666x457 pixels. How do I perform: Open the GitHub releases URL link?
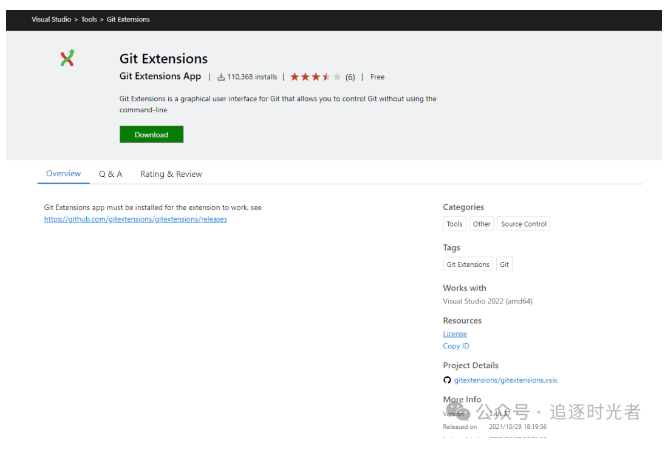pyautogui.click(x=135, y=219)
